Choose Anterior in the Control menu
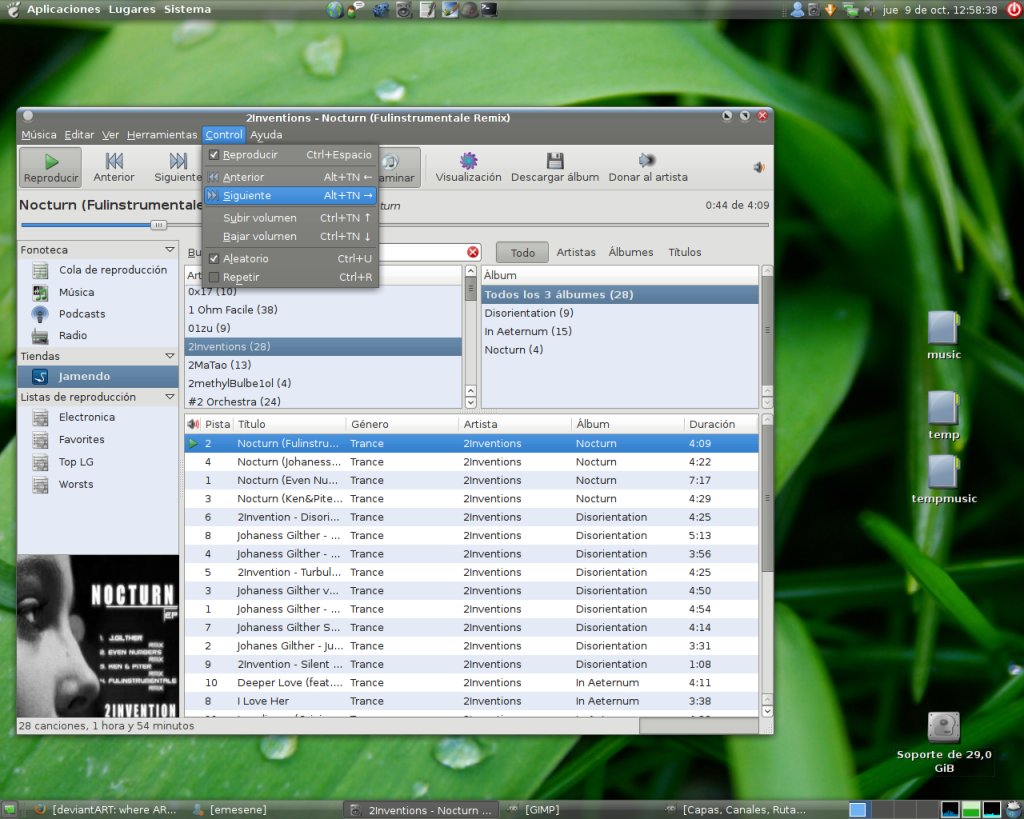Viewport: 1024px width, 819px height. click(x=291, y=177)
